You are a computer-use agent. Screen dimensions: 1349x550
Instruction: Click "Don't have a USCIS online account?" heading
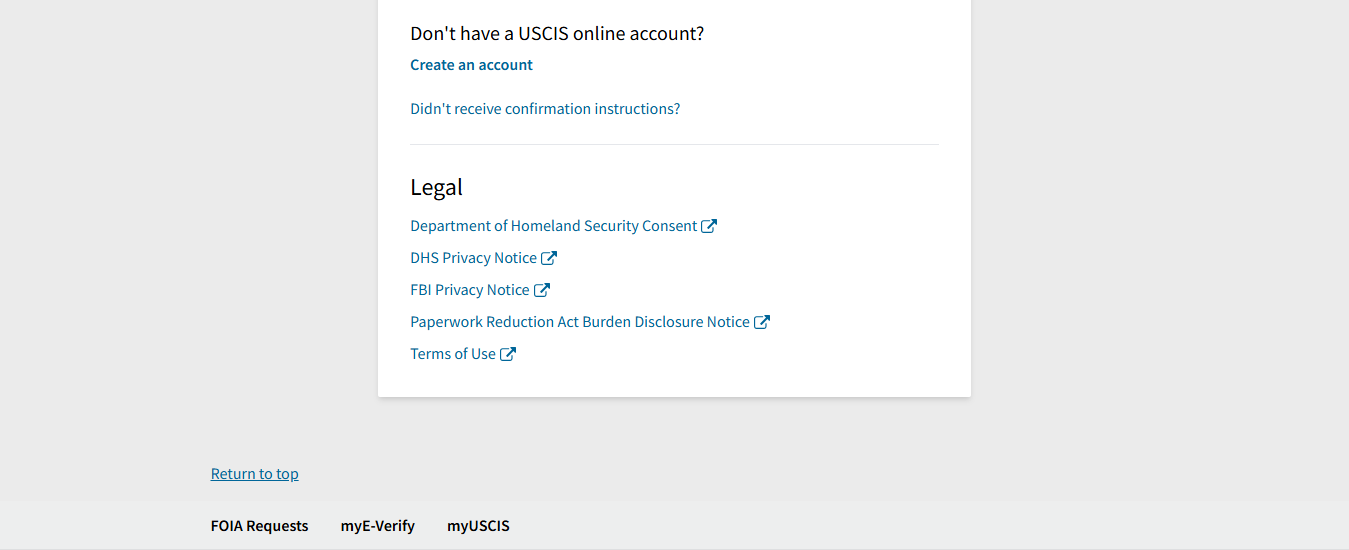pos(557,34)
